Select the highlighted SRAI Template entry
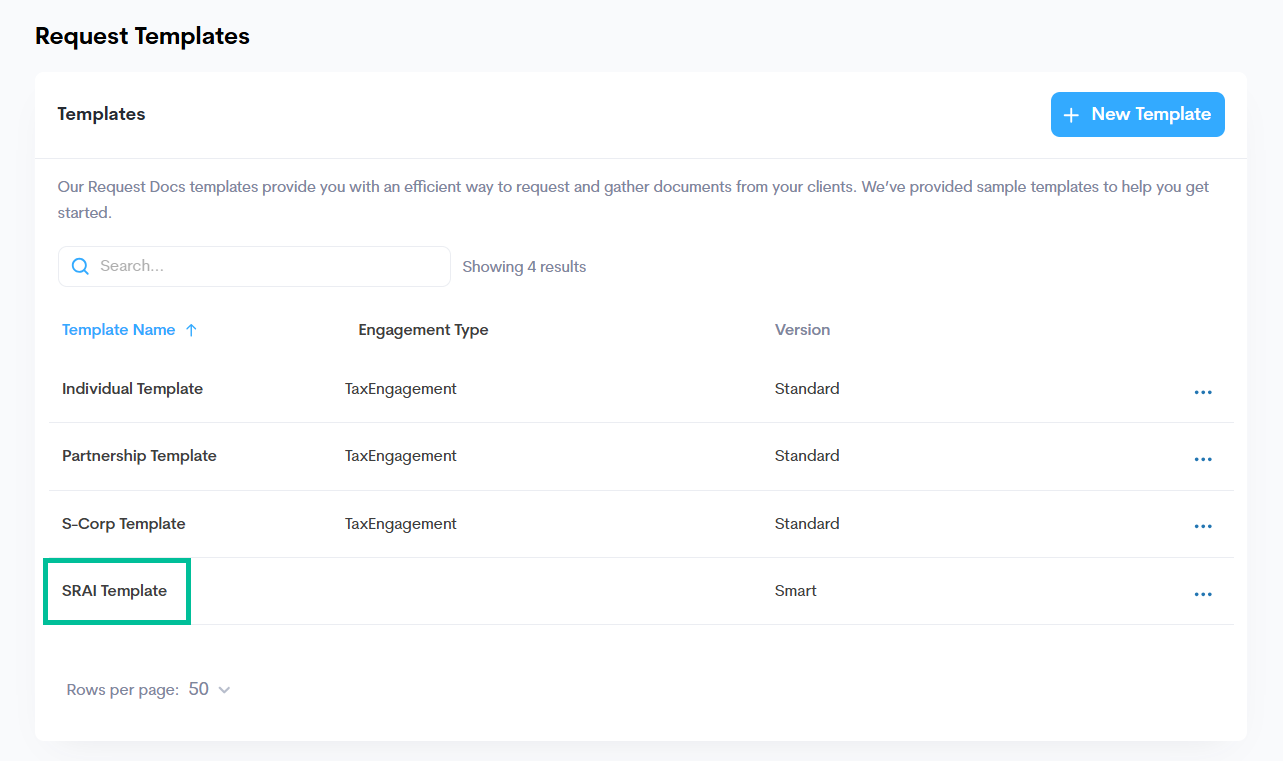The width and height of the screenshot is (1283, 761). 115,591
